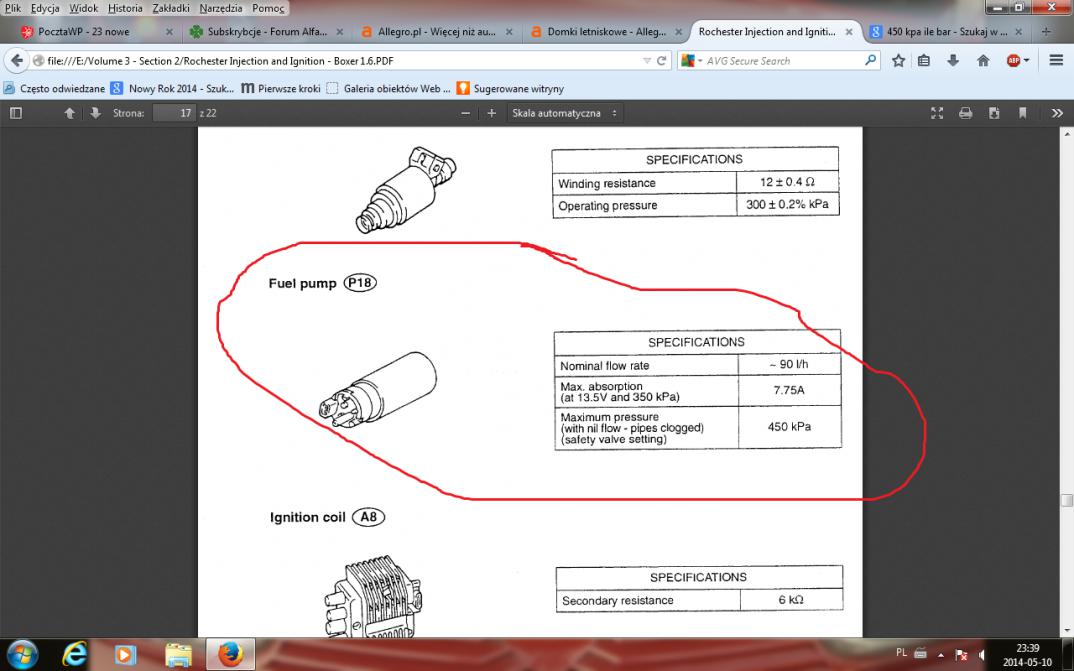This screenshot has height=671, width=1074.
Task: Open Windows Media Player from taskbar
Action: (x=125, y=655)
